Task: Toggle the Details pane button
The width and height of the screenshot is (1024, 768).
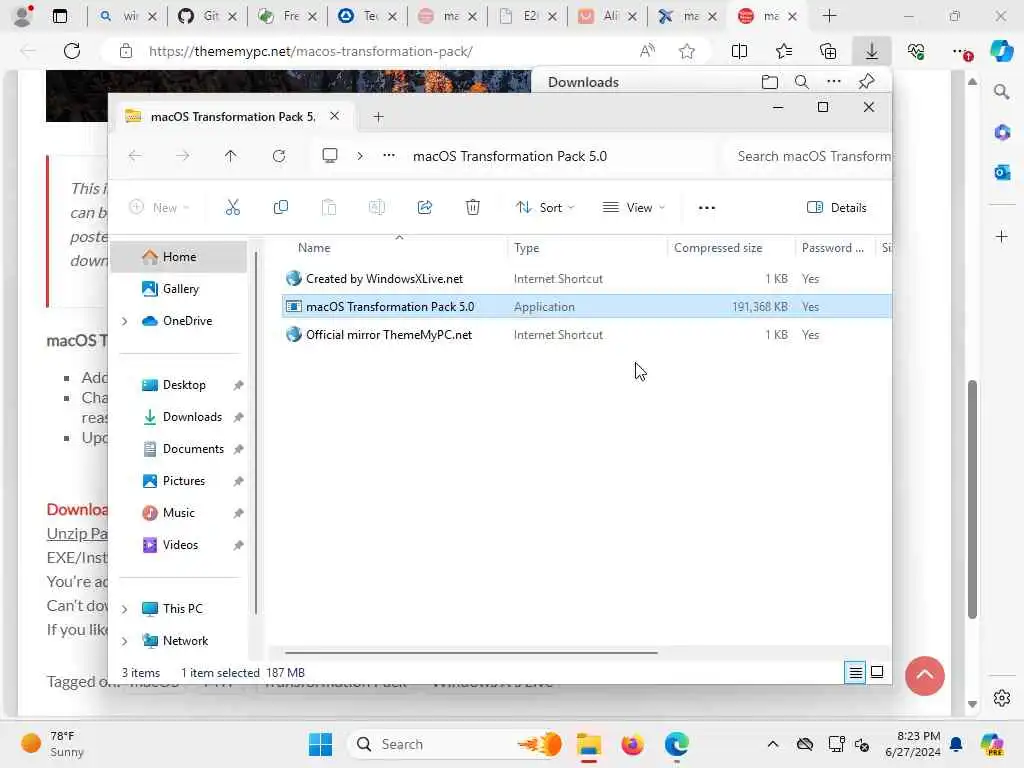Action: pos(837,208)
